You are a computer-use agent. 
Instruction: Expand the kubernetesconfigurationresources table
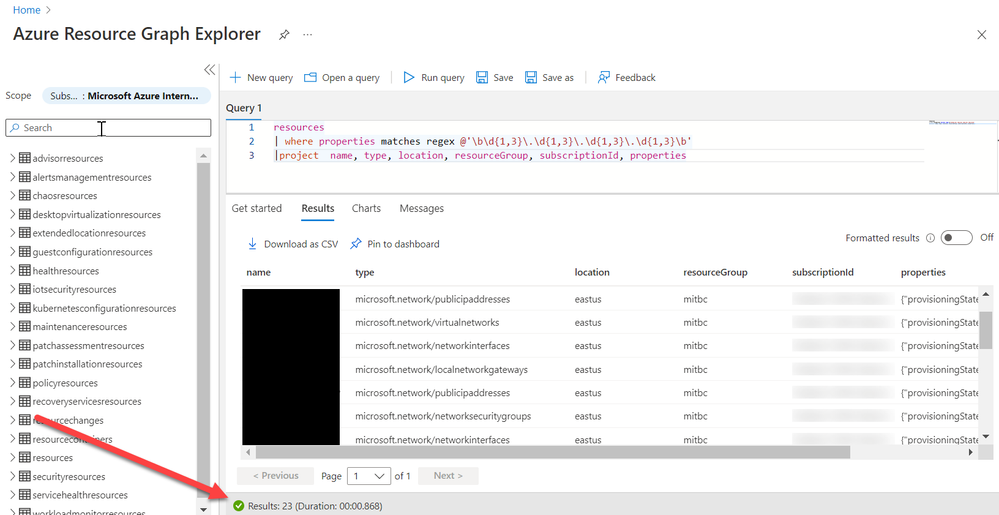click(x=12, y=308)
